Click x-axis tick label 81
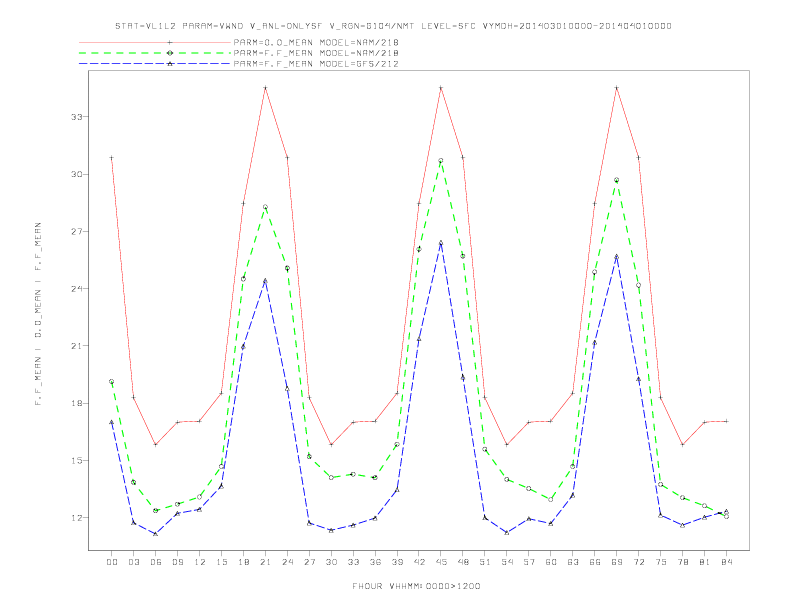The image size is (792, 612). (x=705, y=562)
